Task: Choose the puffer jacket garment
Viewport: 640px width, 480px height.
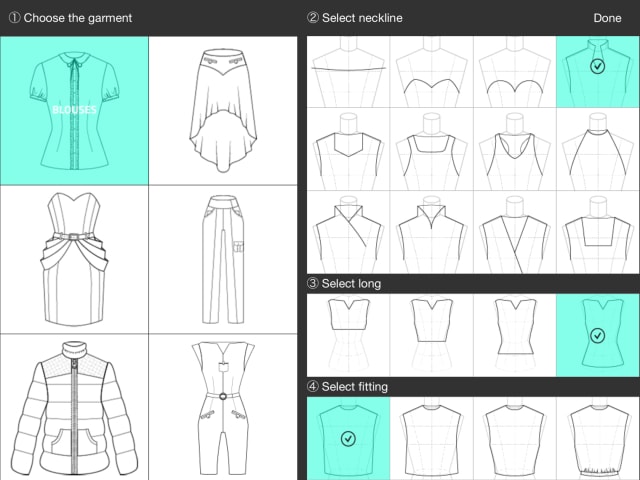Action: [x=74, y=407]
